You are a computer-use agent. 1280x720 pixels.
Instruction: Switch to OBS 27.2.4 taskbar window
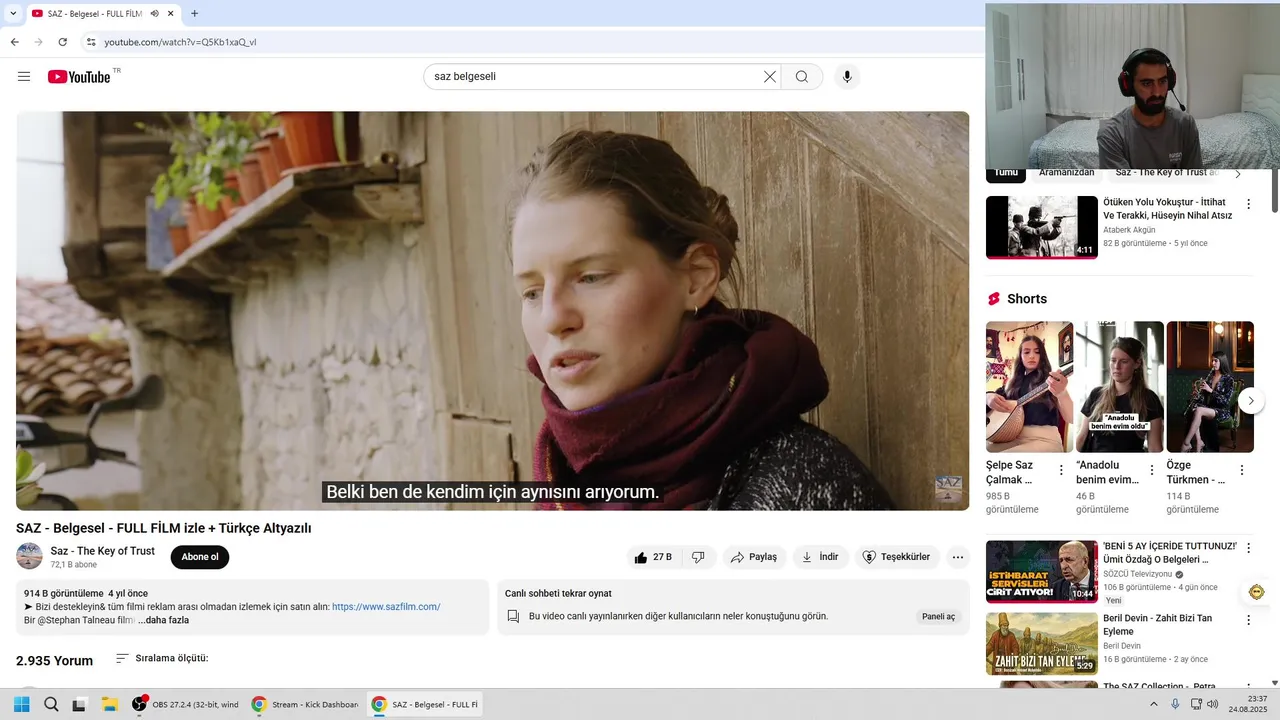[x=186, y=704]
